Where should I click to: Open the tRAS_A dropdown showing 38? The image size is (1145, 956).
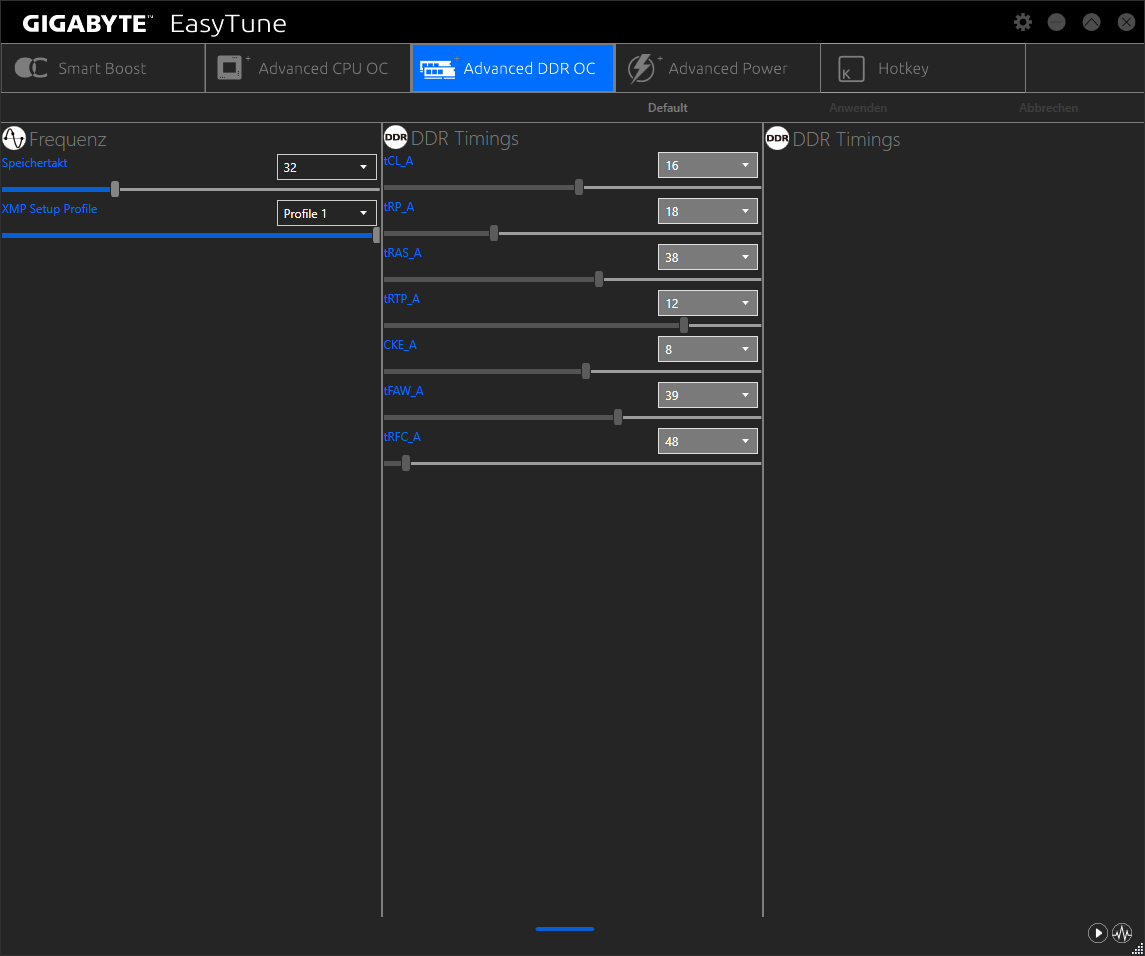point(708,257)
